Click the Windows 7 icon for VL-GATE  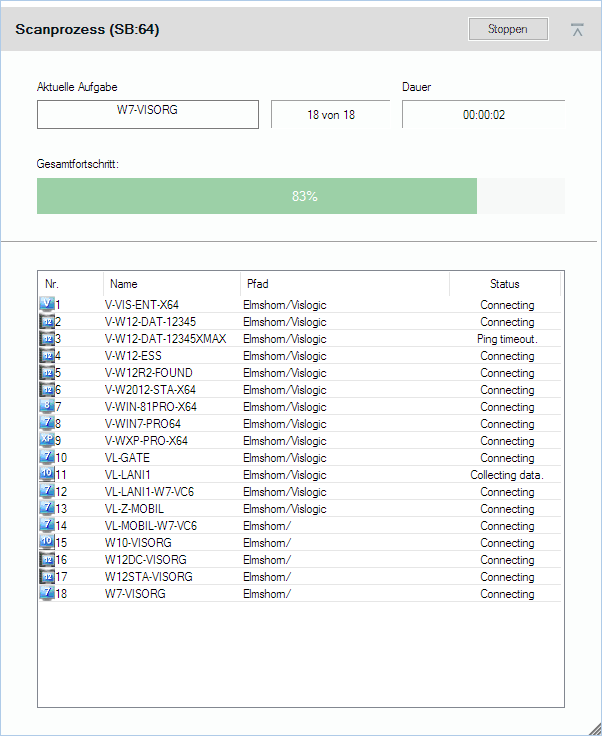[47, 457]
